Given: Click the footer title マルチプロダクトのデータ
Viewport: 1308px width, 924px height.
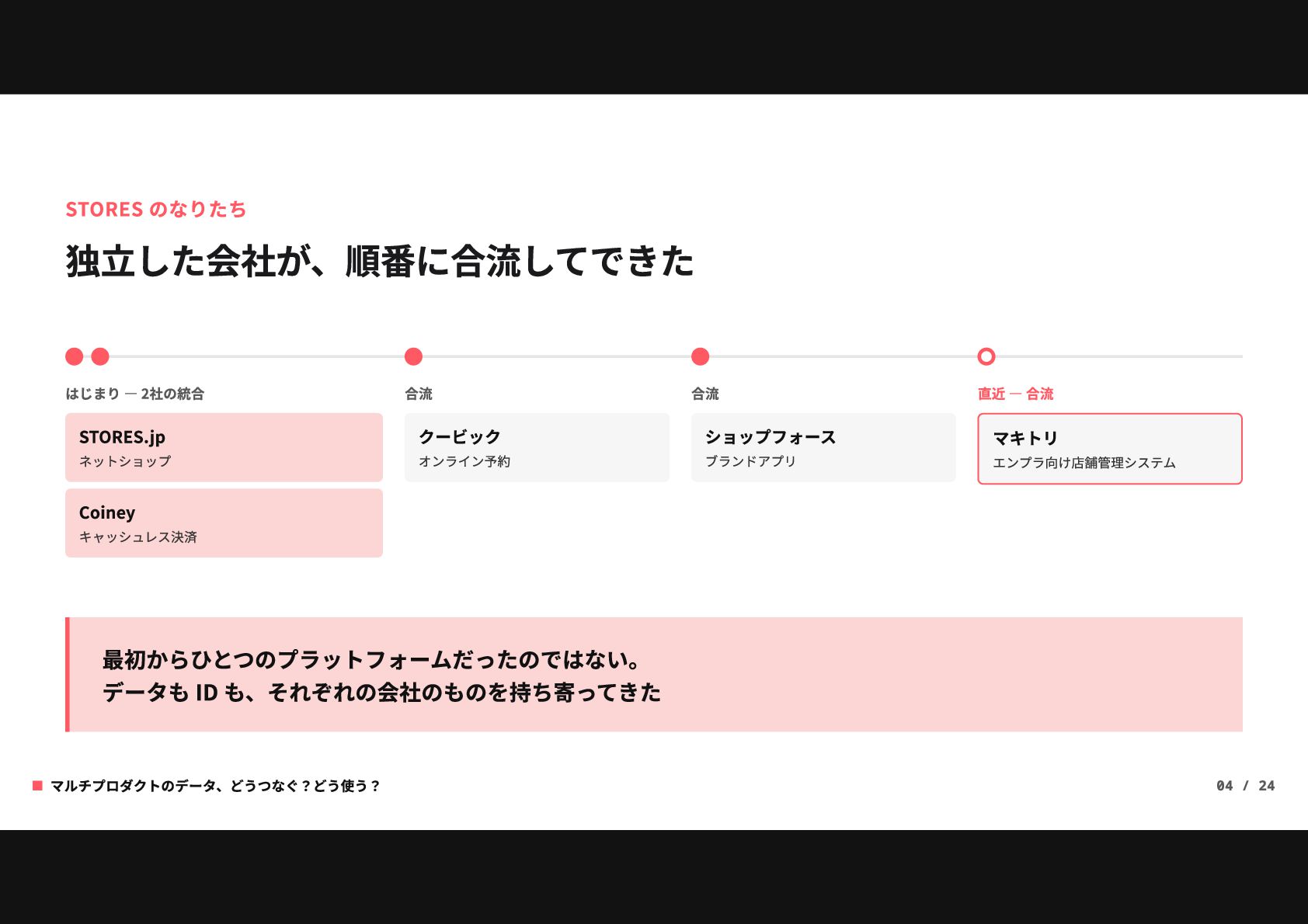Looking at the screenshot, I should tap(215, 786).
